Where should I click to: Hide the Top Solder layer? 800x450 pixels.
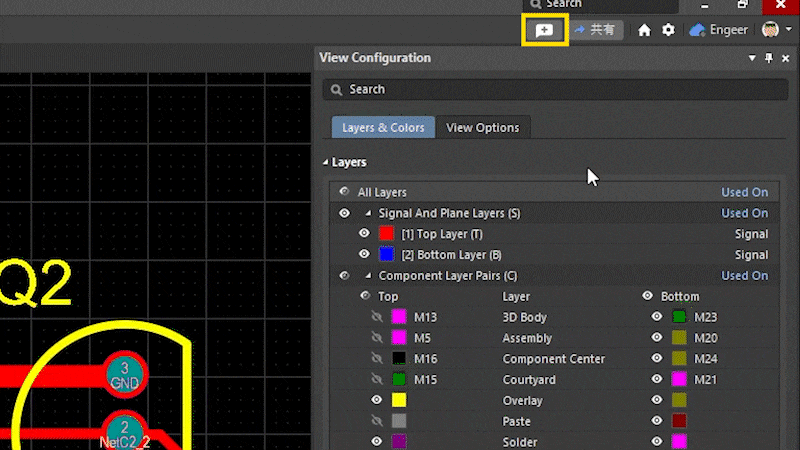coord(377,441)
